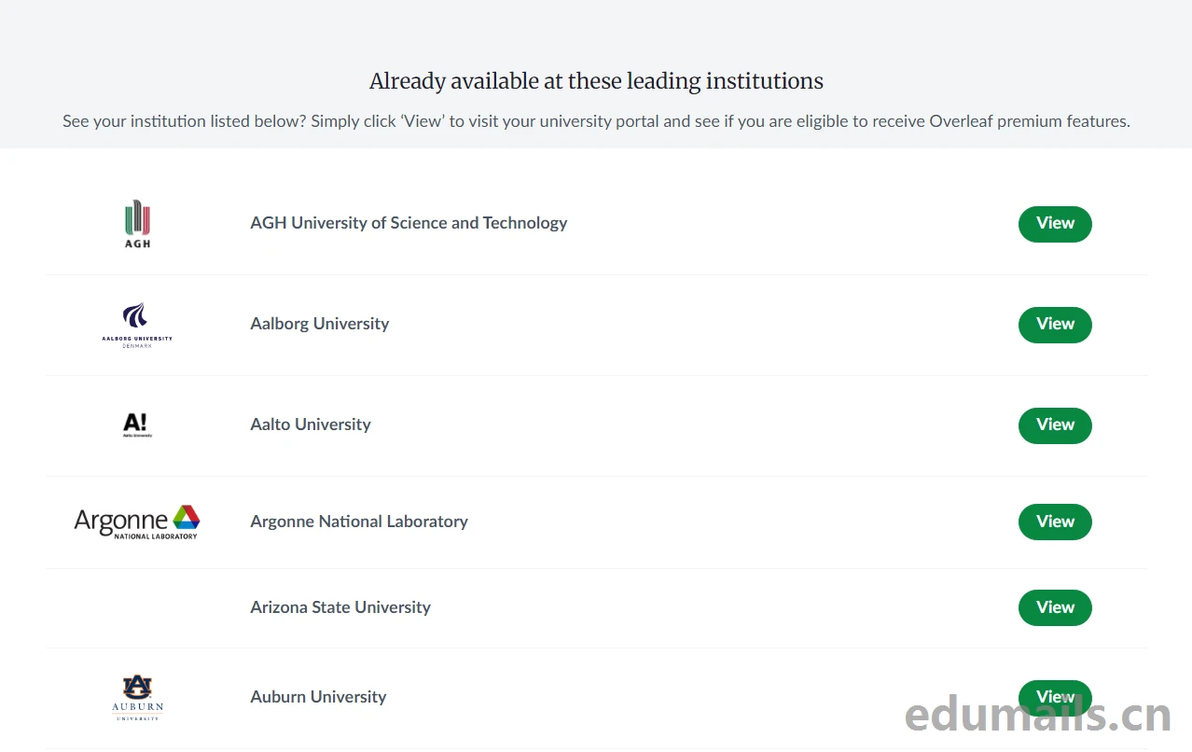The height and width of the screenshot is (752, 1192).
Task: Click the Auburn University logo
Action: pos(137,698)
